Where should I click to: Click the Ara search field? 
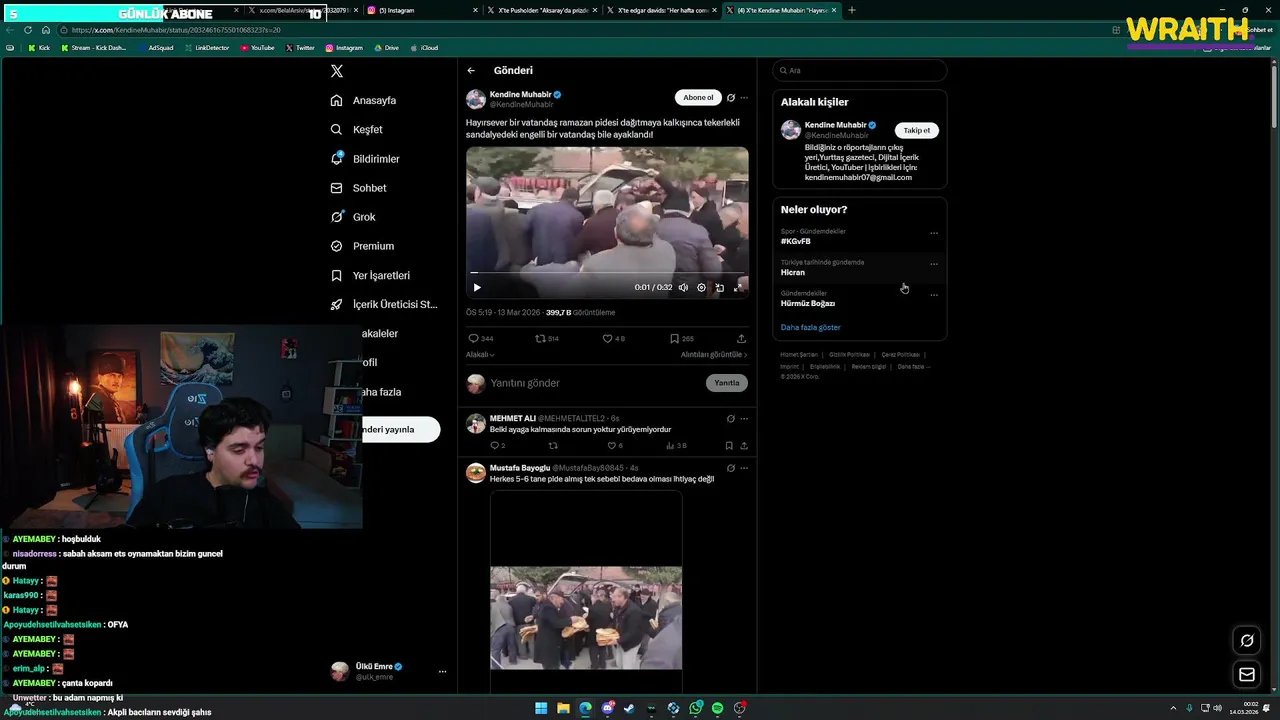click(x=860, y=71)
